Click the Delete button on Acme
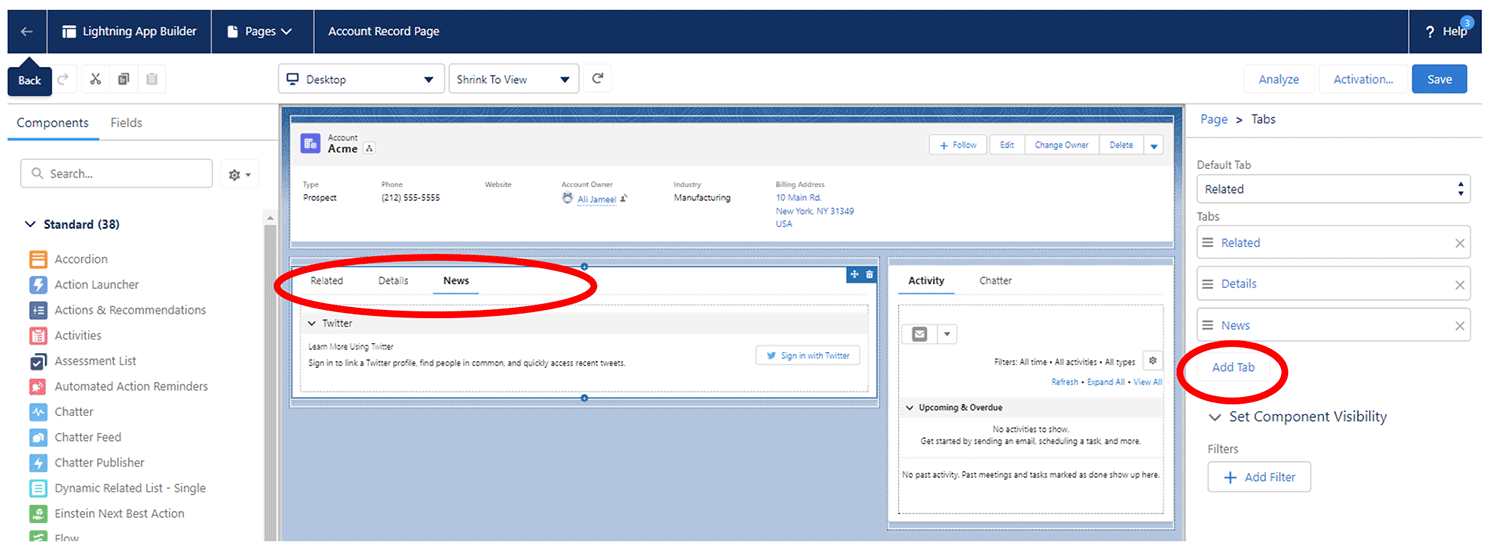This screenshot has height=548, width=1500. pos(1121,145)
